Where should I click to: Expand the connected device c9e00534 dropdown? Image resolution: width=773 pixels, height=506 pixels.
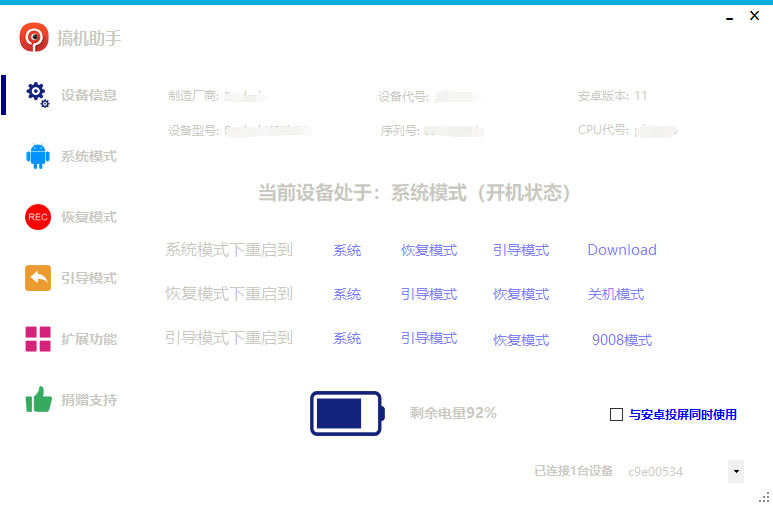[x=736, y=471]
